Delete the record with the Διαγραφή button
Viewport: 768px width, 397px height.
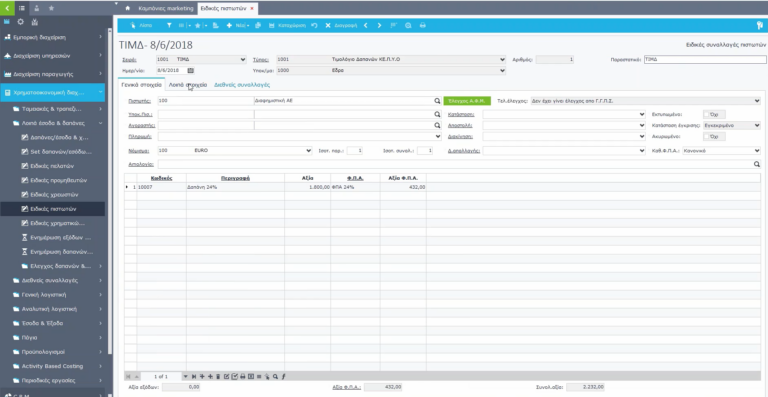tap(341, 25)
